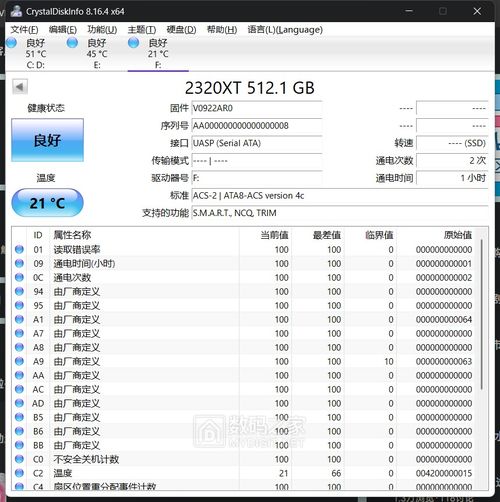Click the interface field UASP (Serial ATA)
This screenshot has width=500, height=502.
point(257,143)
